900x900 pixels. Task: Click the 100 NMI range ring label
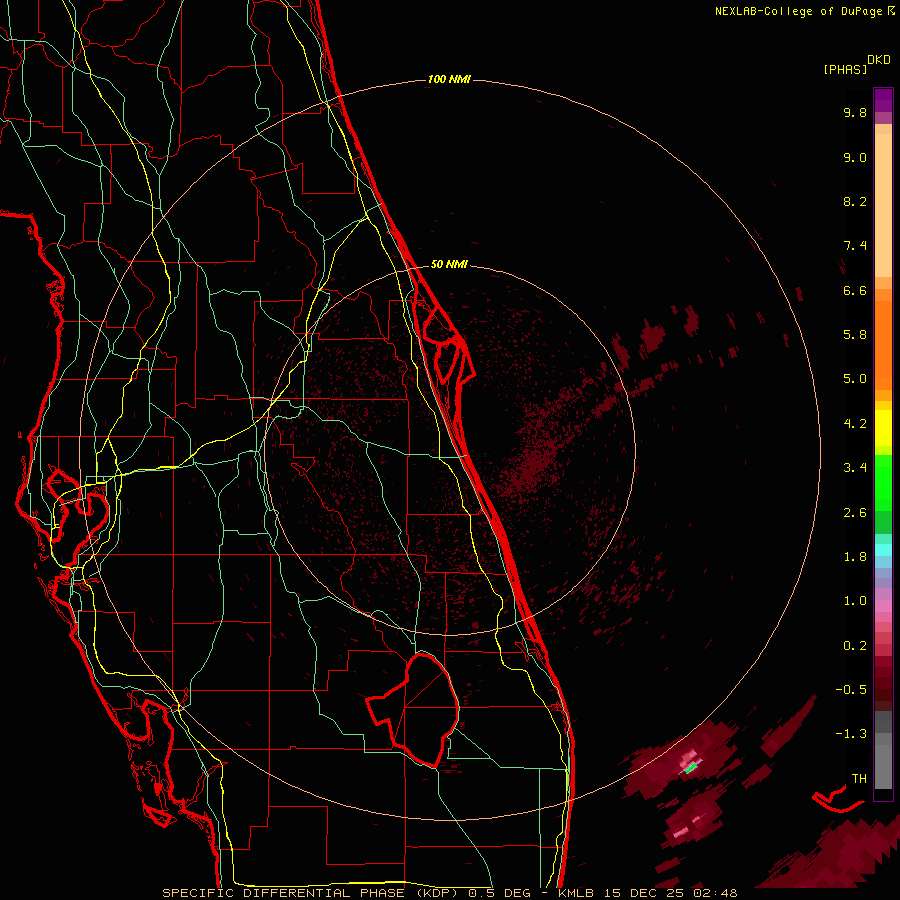(x=449, y=79)
